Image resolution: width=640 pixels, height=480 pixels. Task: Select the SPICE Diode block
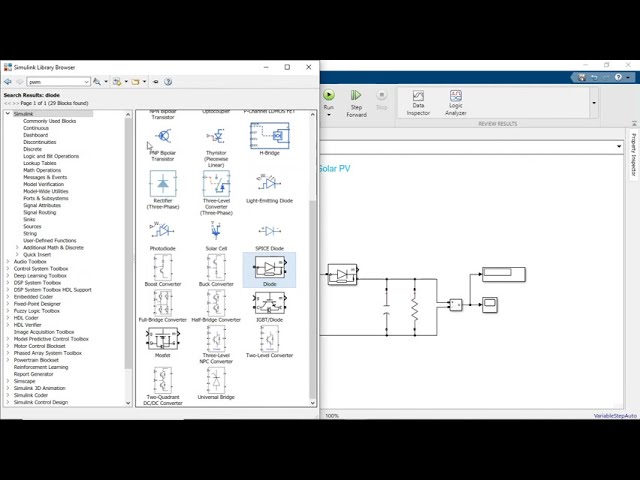[269, 237]
